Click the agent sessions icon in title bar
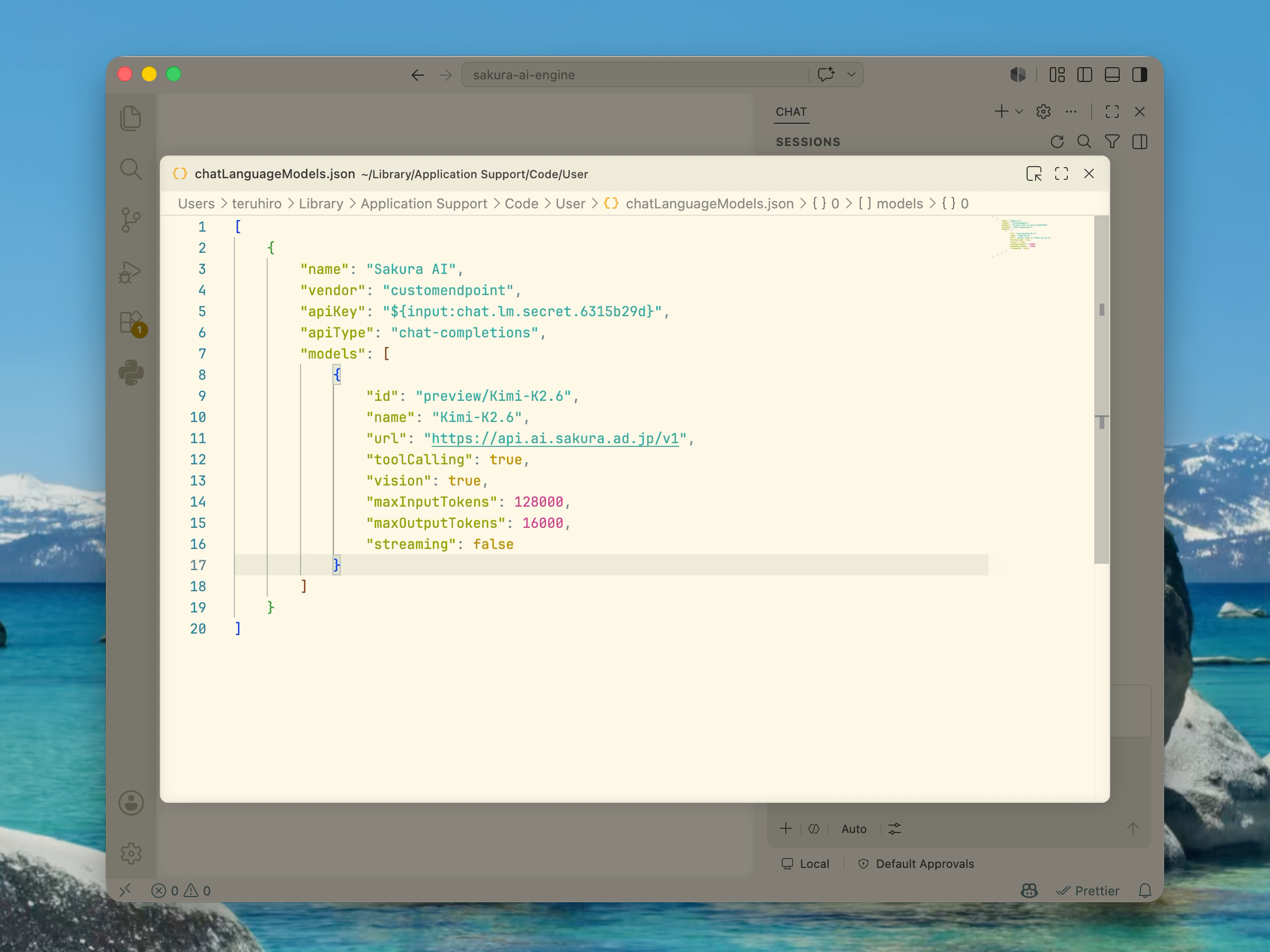Image resolution: width=1270 pixels, height=952 pixels. 1018,75
